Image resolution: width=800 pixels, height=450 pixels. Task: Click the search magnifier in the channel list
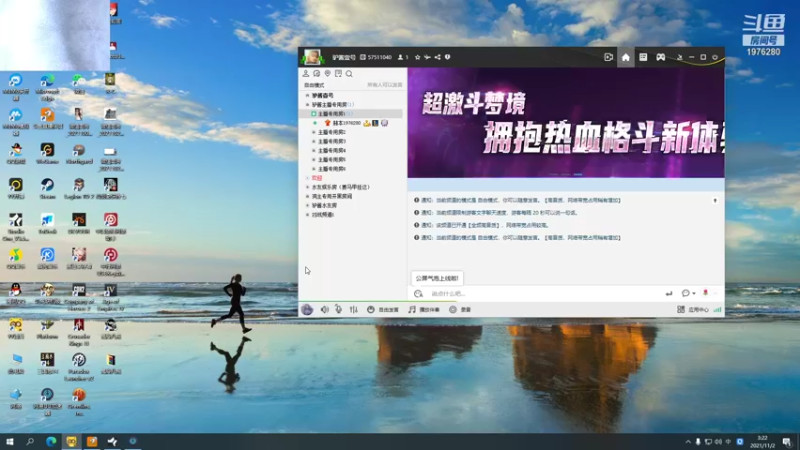[349, 73]
